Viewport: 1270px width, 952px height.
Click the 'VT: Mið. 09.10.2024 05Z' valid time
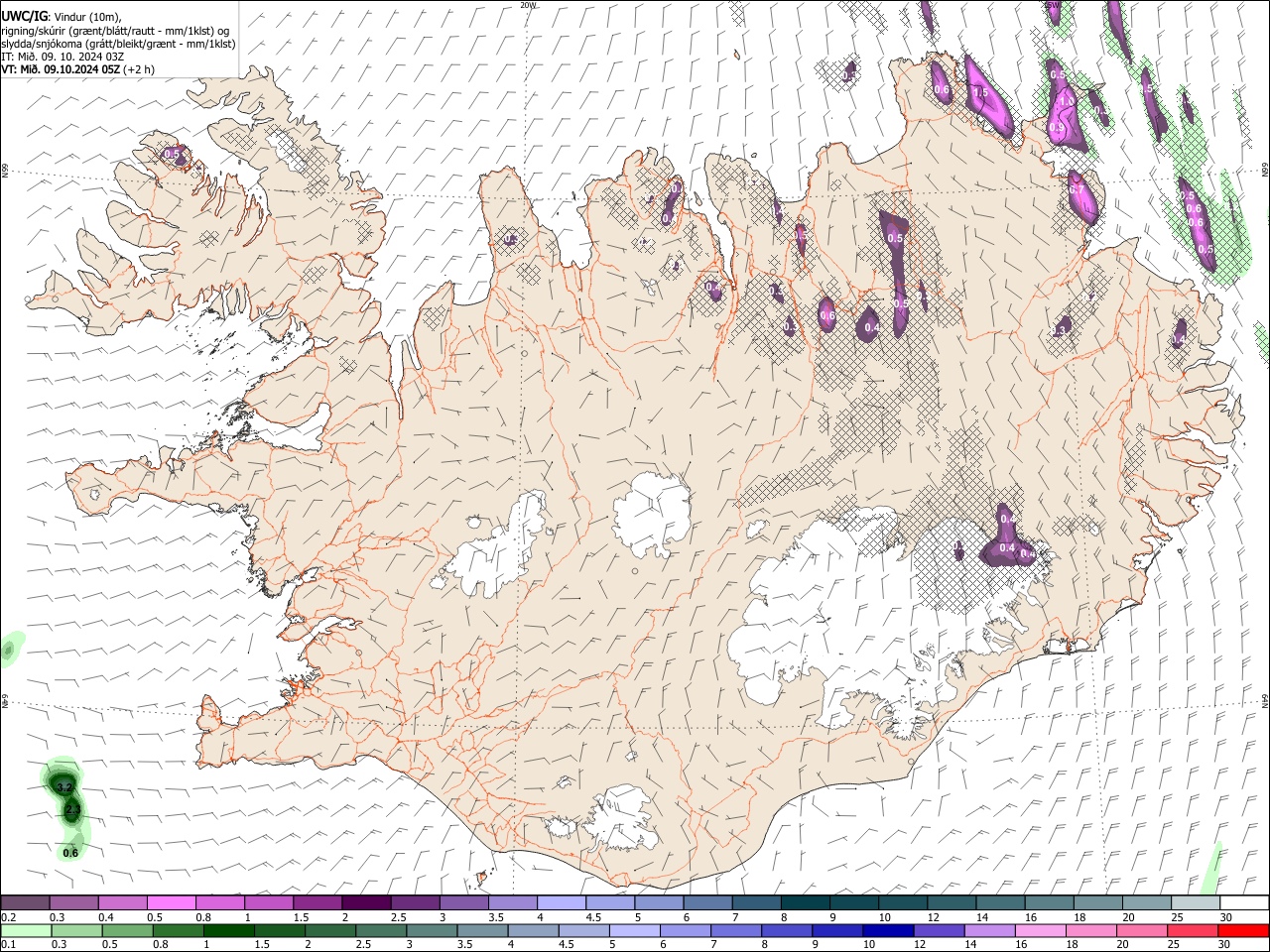tap(61, 69)
